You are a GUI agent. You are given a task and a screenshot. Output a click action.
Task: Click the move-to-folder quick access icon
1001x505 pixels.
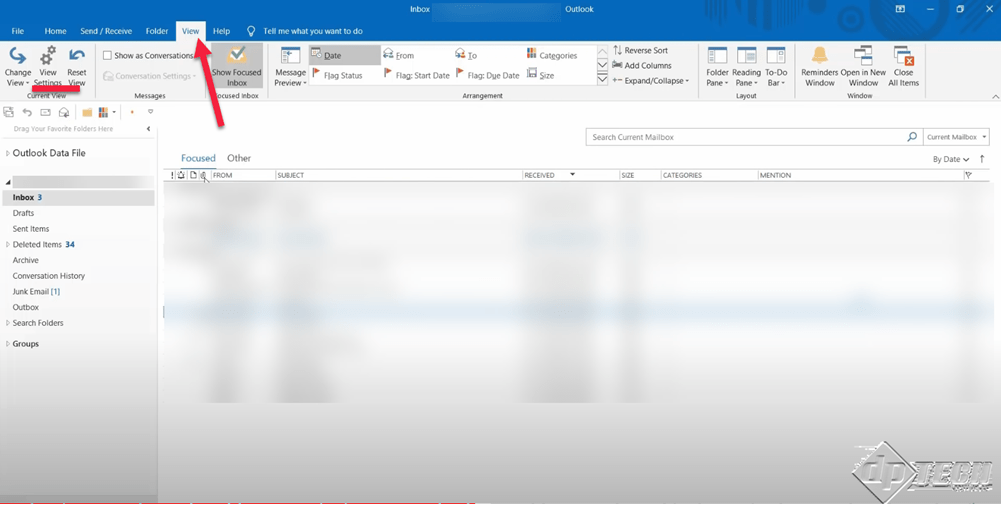tap(87, 112)
